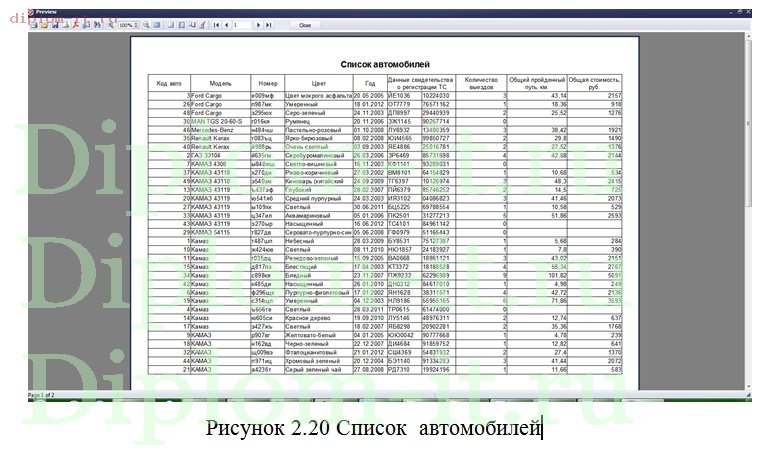Viewport: 763px width, 455px height.
Task: Click the date cell '20.05.2005'
Action: (370, 96)
